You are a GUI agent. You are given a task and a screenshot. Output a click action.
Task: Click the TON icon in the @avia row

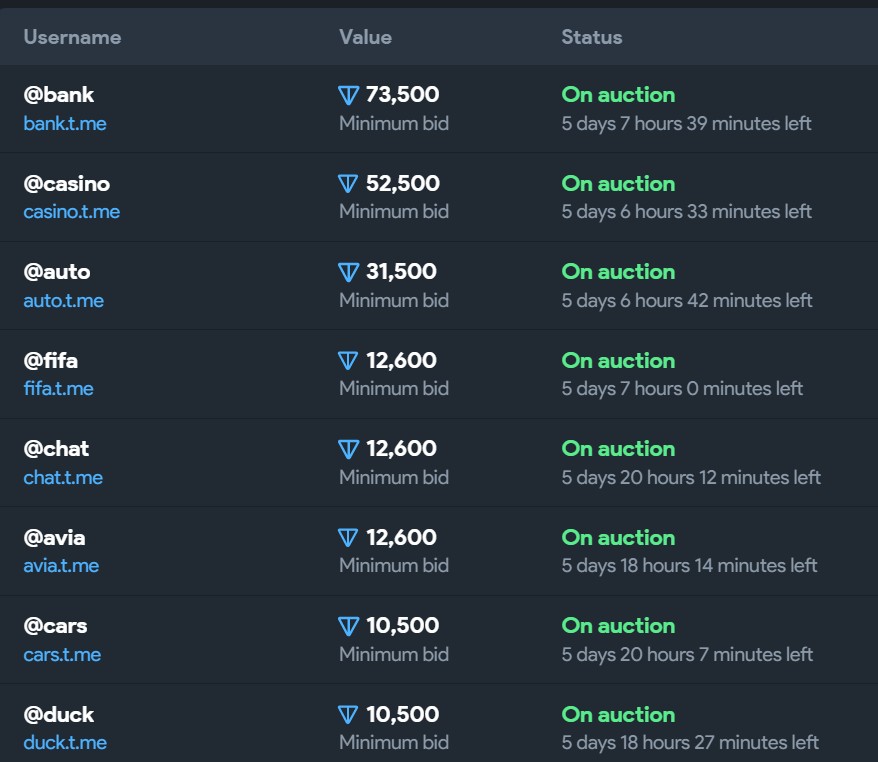[x=348, y=538]
